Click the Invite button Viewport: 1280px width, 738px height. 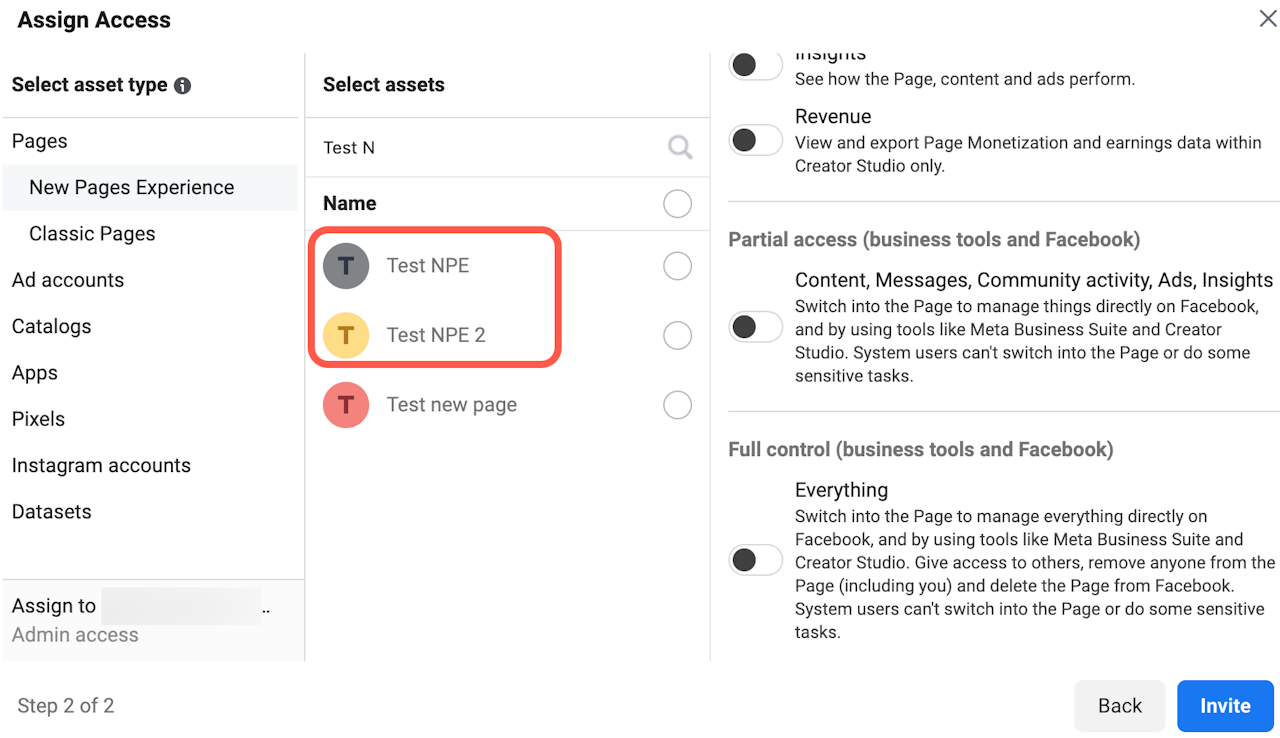1225,706
